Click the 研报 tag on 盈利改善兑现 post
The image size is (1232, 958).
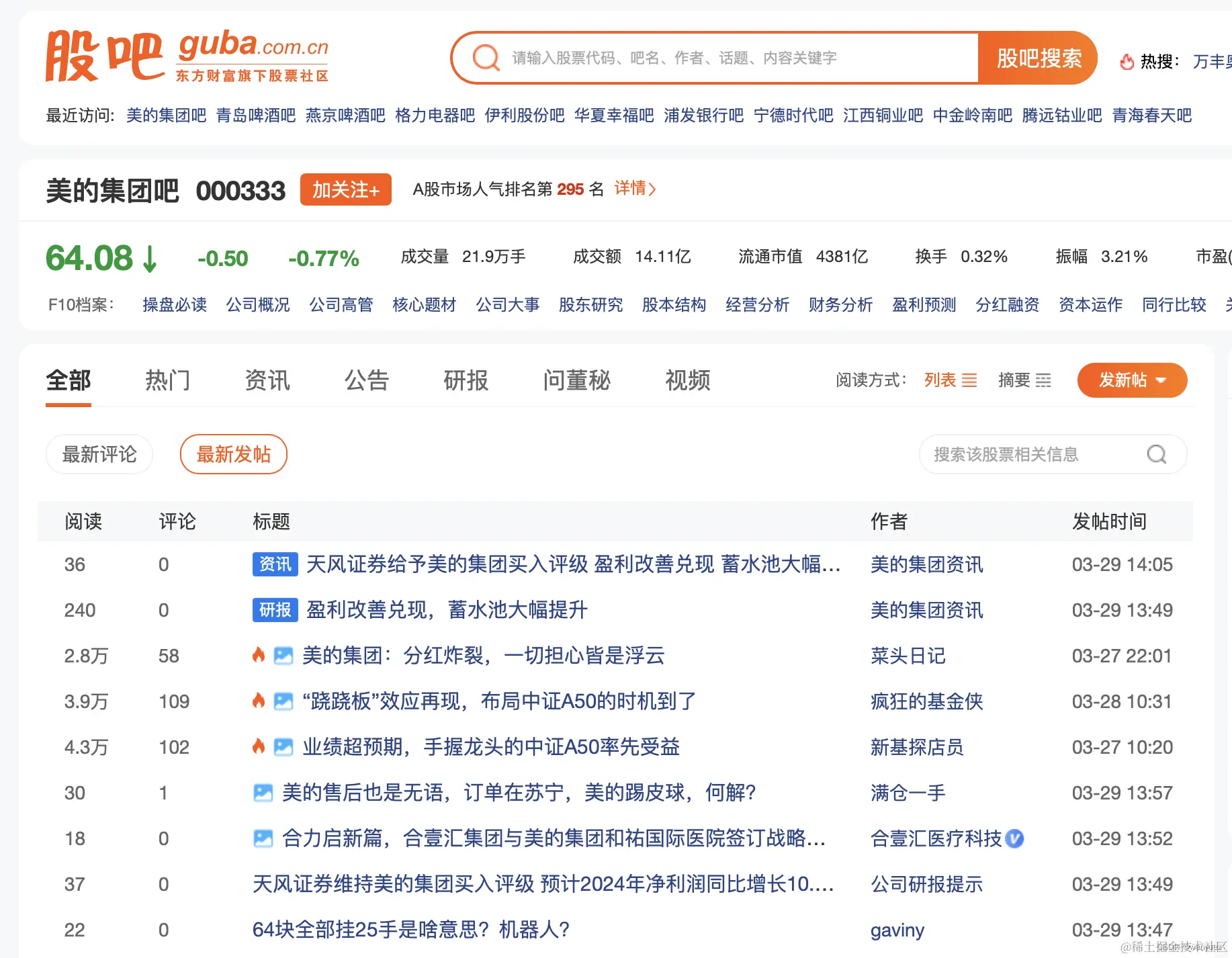[275, 610]
